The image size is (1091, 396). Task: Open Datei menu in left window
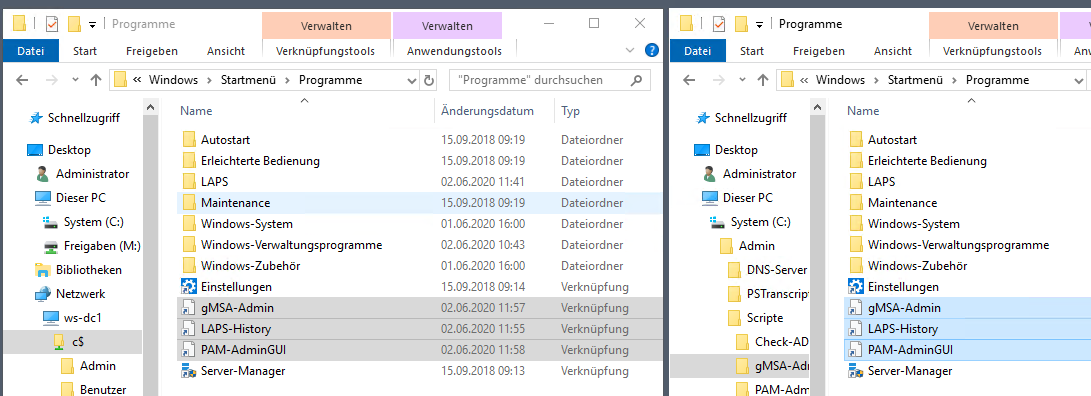tap(31, 51)
